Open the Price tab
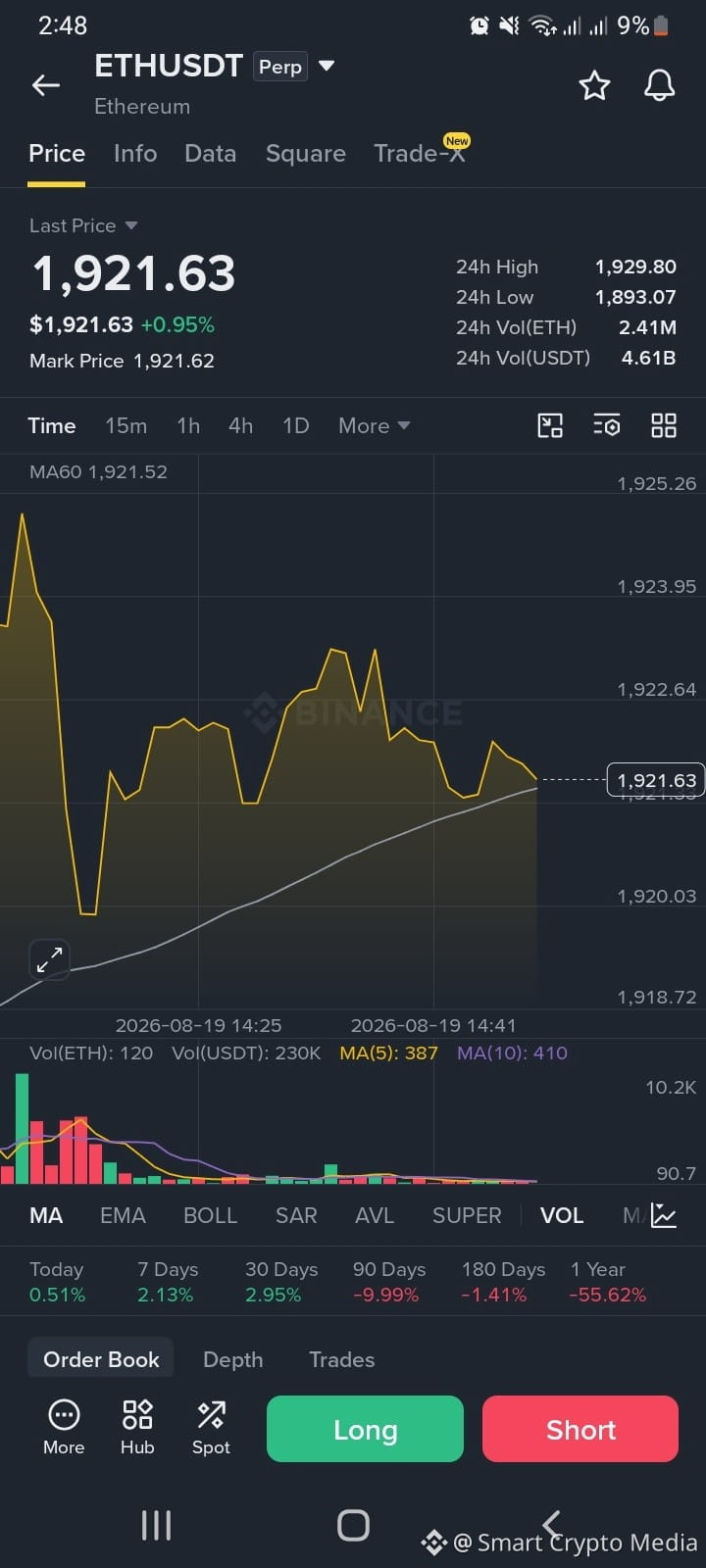The width and height of the screenshot is (706, 1568). click(x=57, y=154)
